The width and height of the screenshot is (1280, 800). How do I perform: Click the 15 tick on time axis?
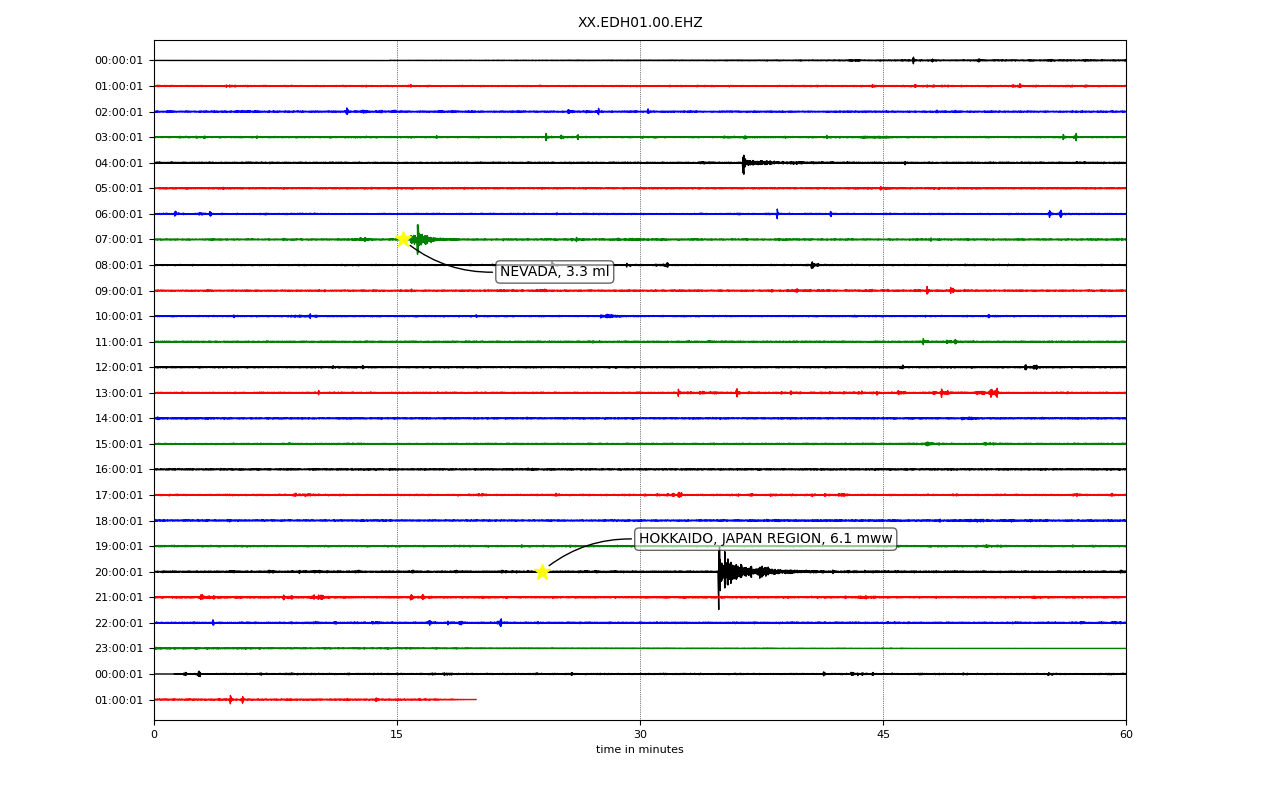[x=397, y=735]
